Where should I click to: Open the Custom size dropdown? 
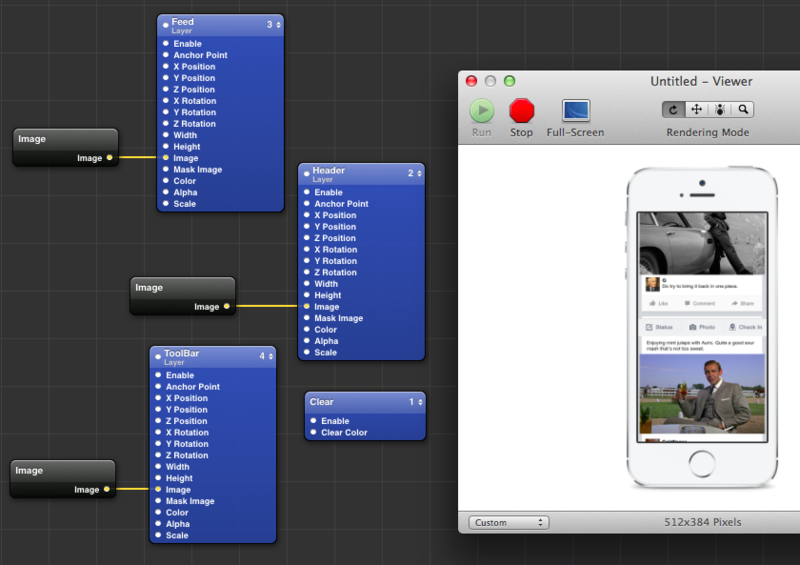509,523
